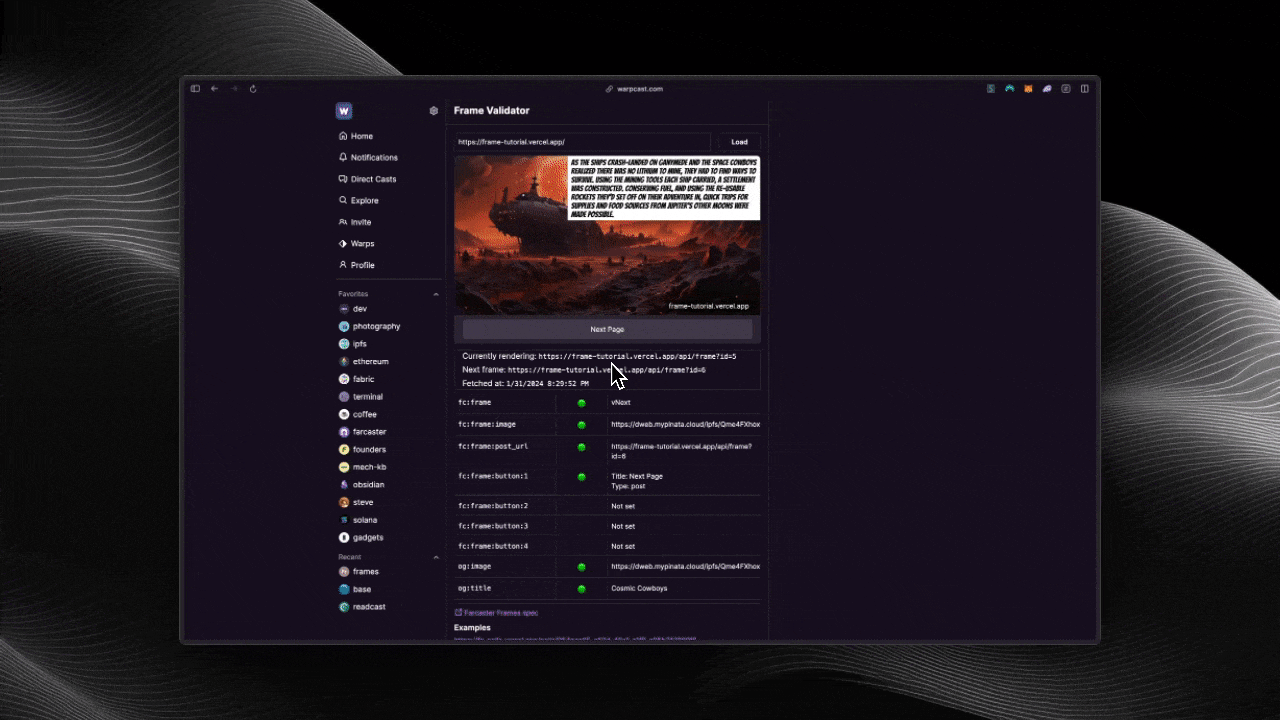This screenshot has height=720, width=1280.
Task: Reload the page with the refresh icon
Action: 253,89
